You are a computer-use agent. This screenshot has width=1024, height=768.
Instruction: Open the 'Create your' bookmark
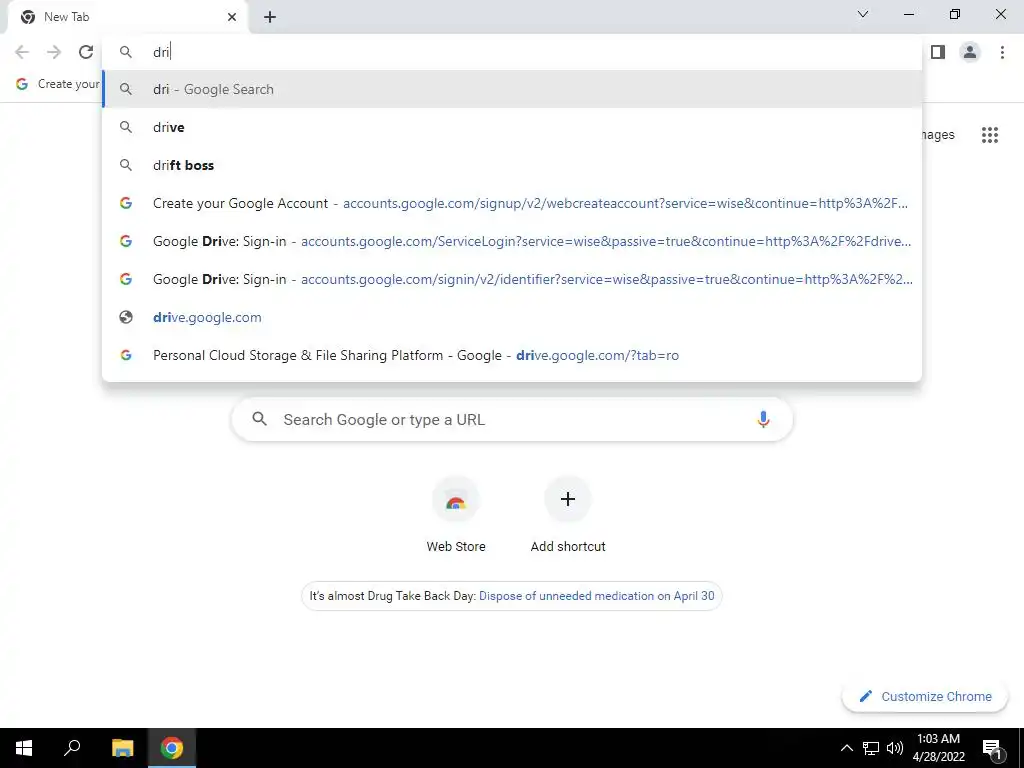coord(57,84)
